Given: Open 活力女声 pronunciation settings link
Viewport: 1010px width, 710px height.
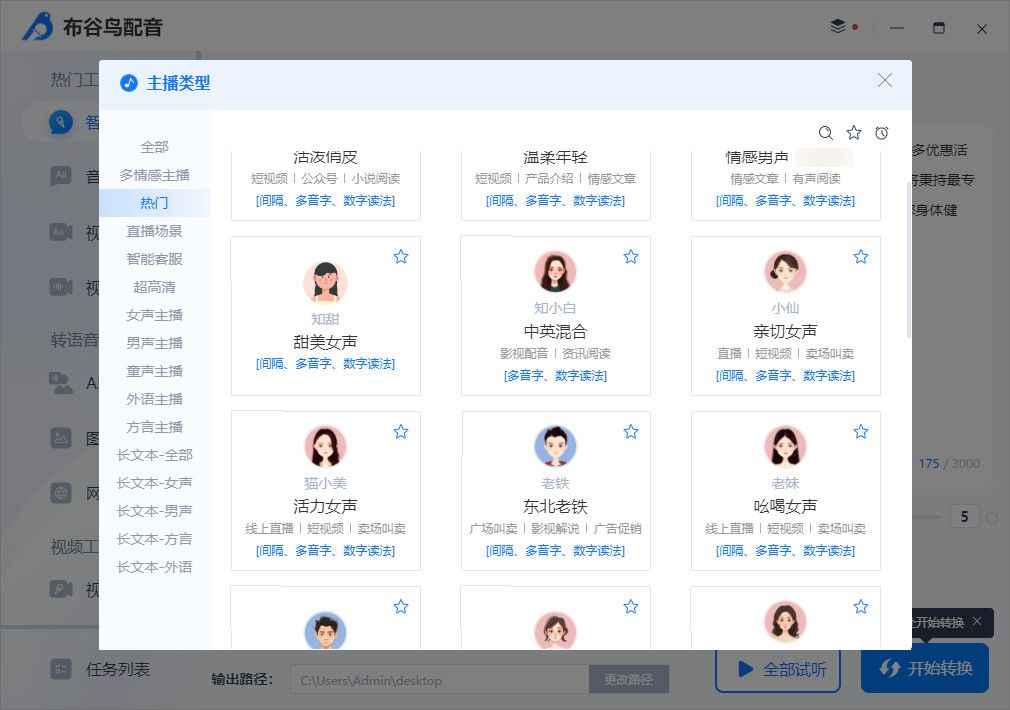Looking at the screenshot, I should (x=325, y=551).
